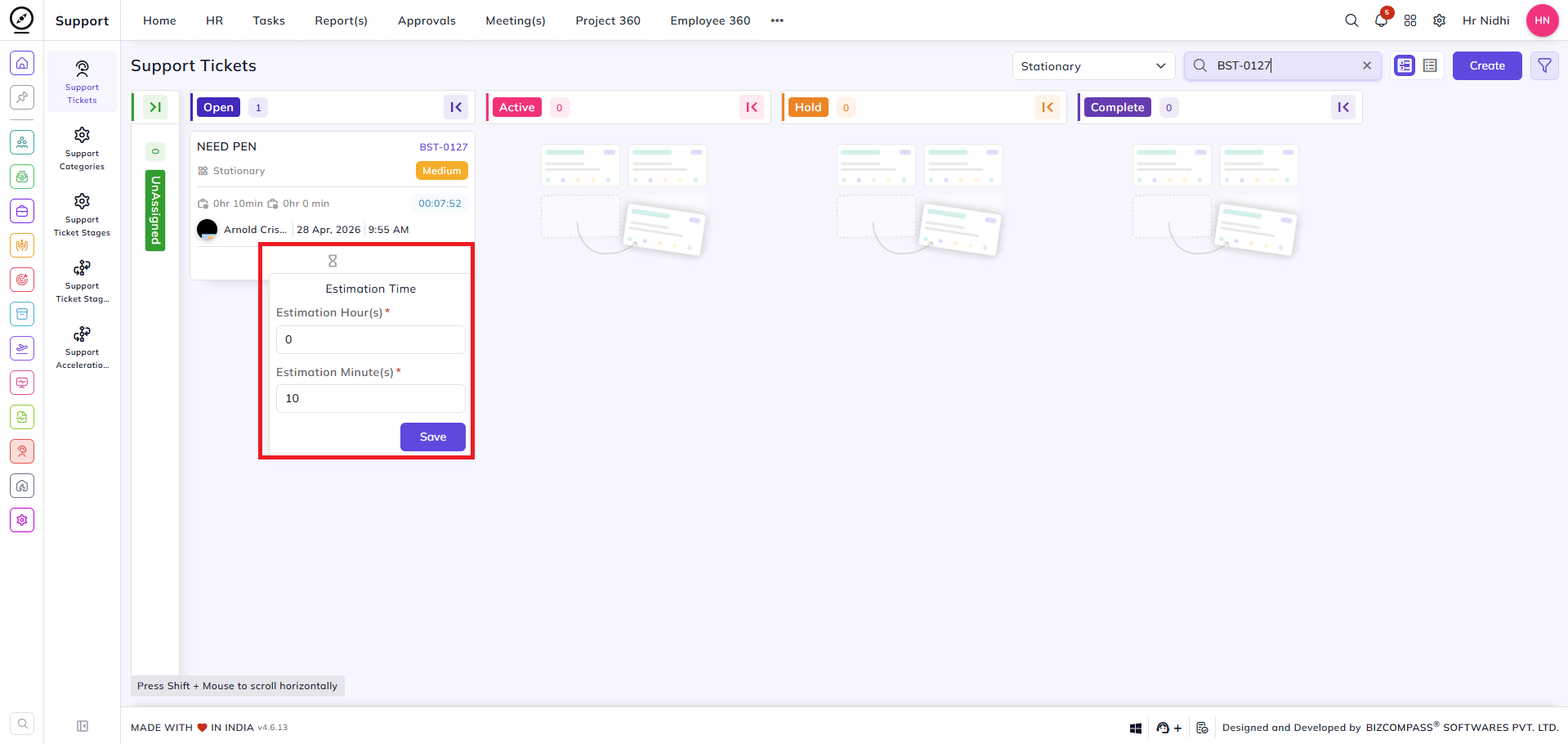1568x744 pixels.
Task: Open the settings gear in top bar
Action: (1440, 20)
